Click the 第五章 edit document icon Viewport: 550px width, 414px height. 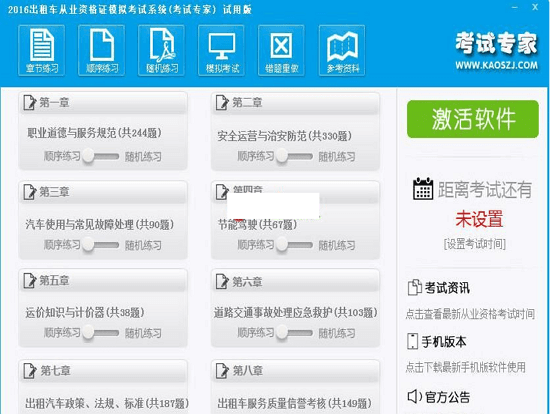(x=29, y=281)
